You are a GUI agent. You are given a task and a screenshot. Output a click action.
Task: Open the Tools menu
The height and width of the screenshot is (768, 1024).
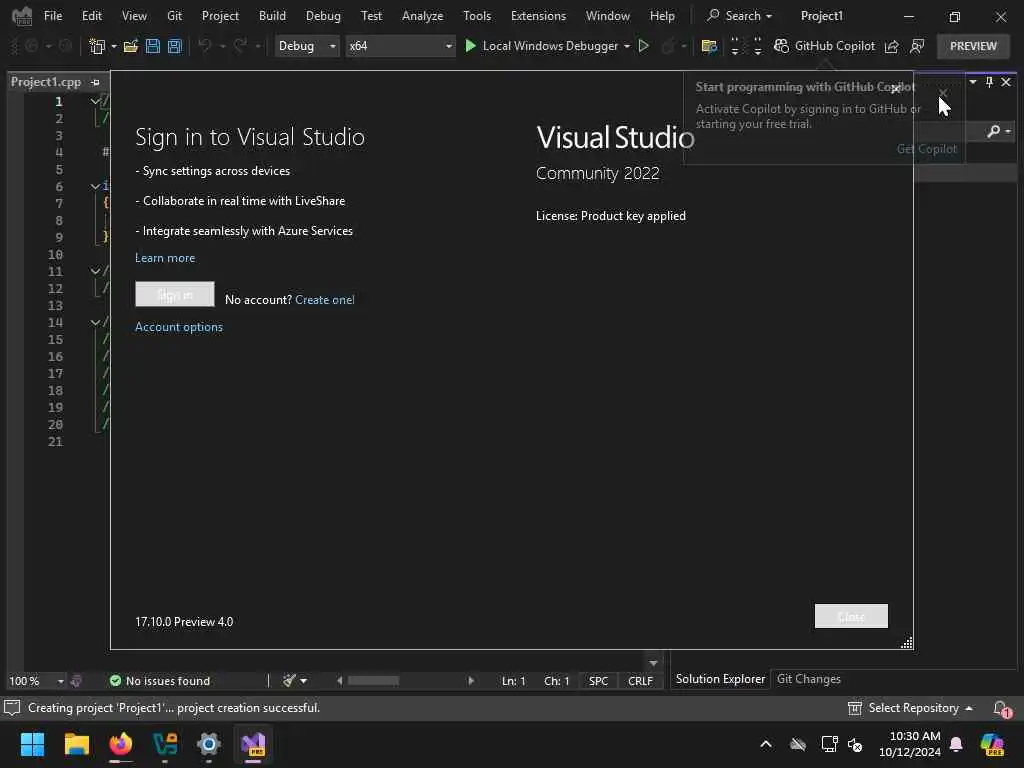point(477,16)
